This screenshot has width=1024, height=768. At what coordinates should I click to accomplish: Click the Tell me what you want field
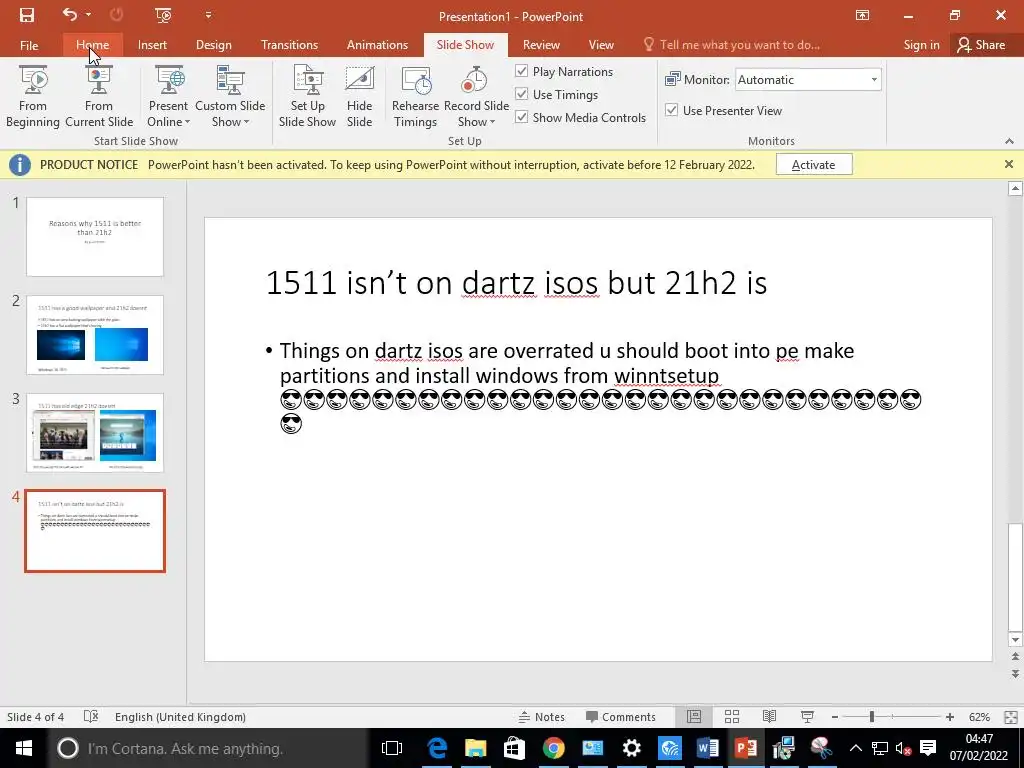tap(731, 45)
